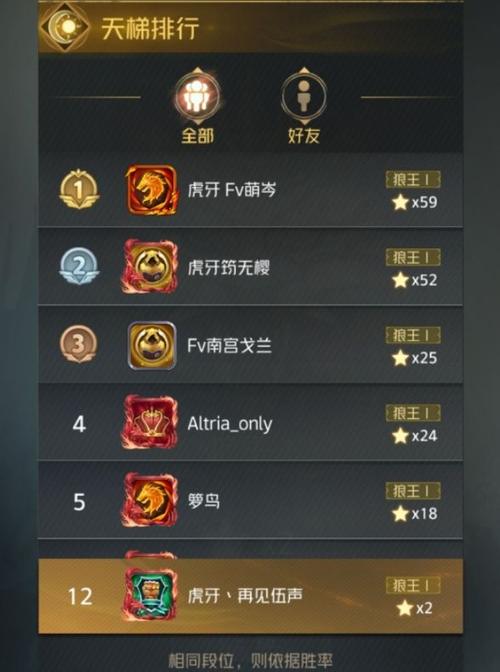Click the 天梯排行 title text
This screenshot has height=672, width=500.
point(150,28)
